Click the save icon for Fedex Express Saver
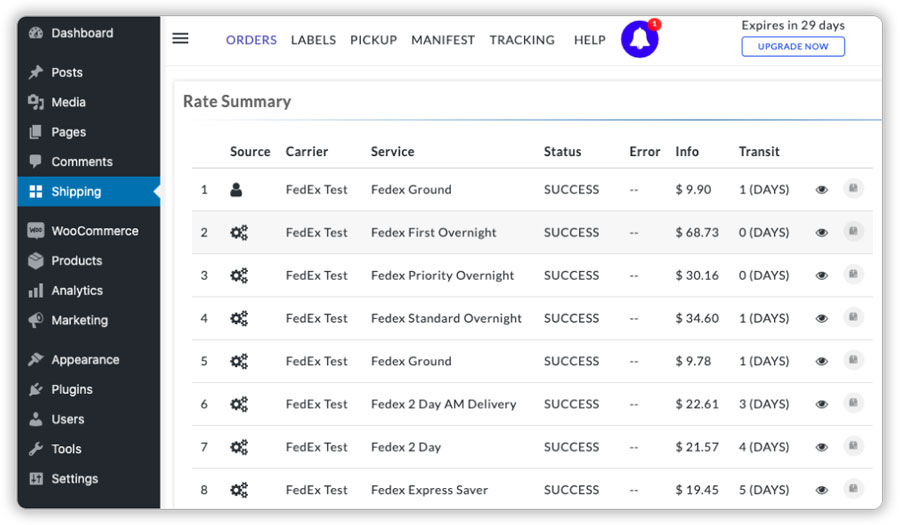Image resolution: width=900 pixels, height=525 pixels. click(854, 488)
